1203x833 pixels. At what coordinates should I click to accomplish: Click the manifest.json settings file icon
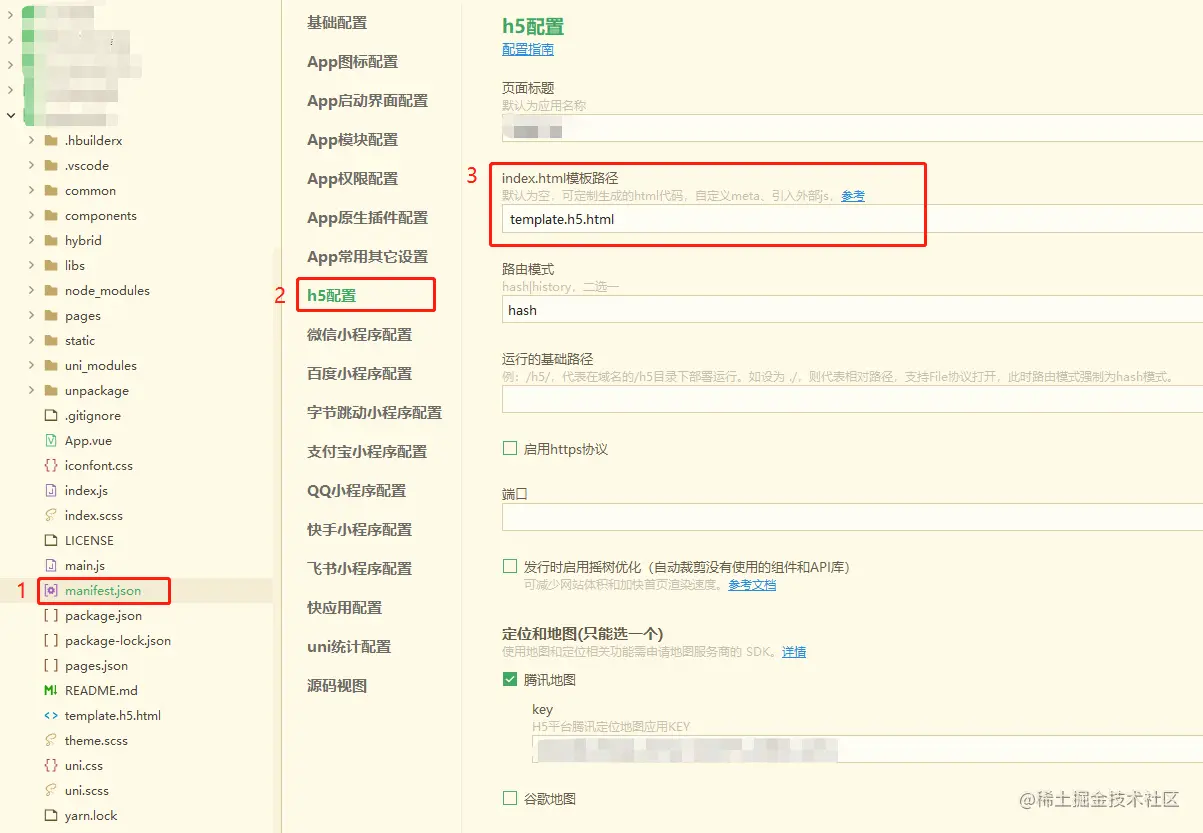coord(51,591)
